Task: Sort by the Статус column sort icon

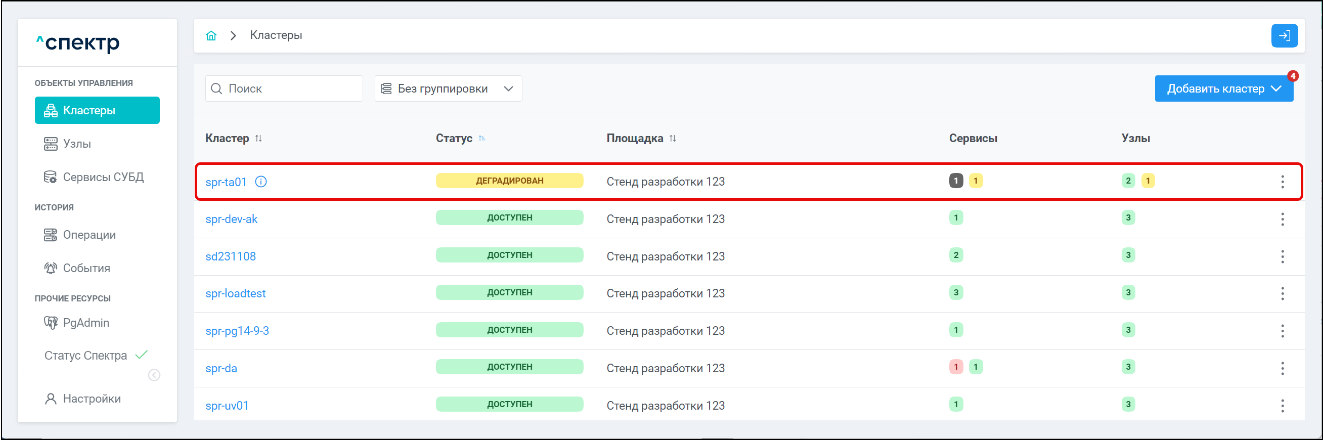Action: pyautogui.click(x=481, y=138)
